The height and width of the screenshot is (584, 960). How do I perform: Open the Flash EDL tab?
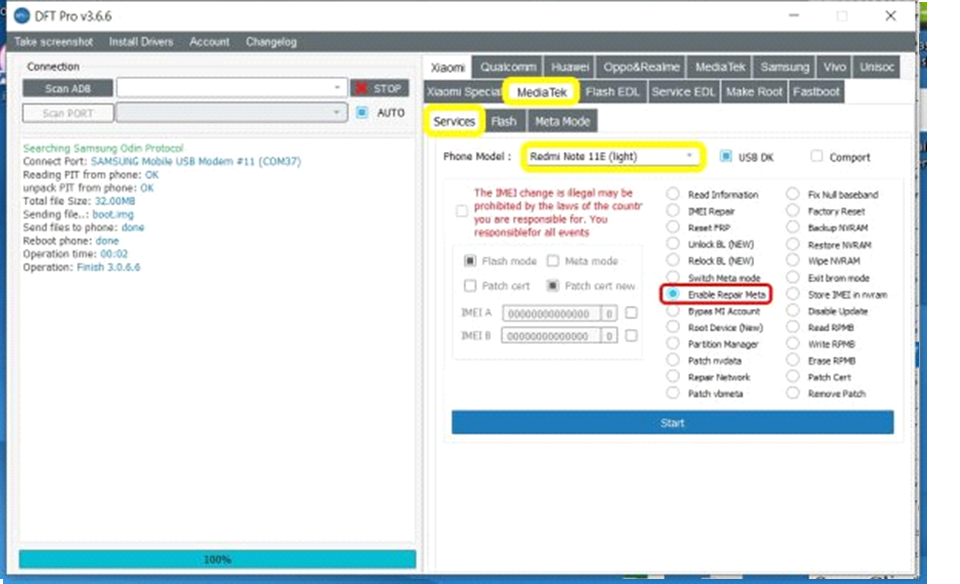tap(612, 92)
